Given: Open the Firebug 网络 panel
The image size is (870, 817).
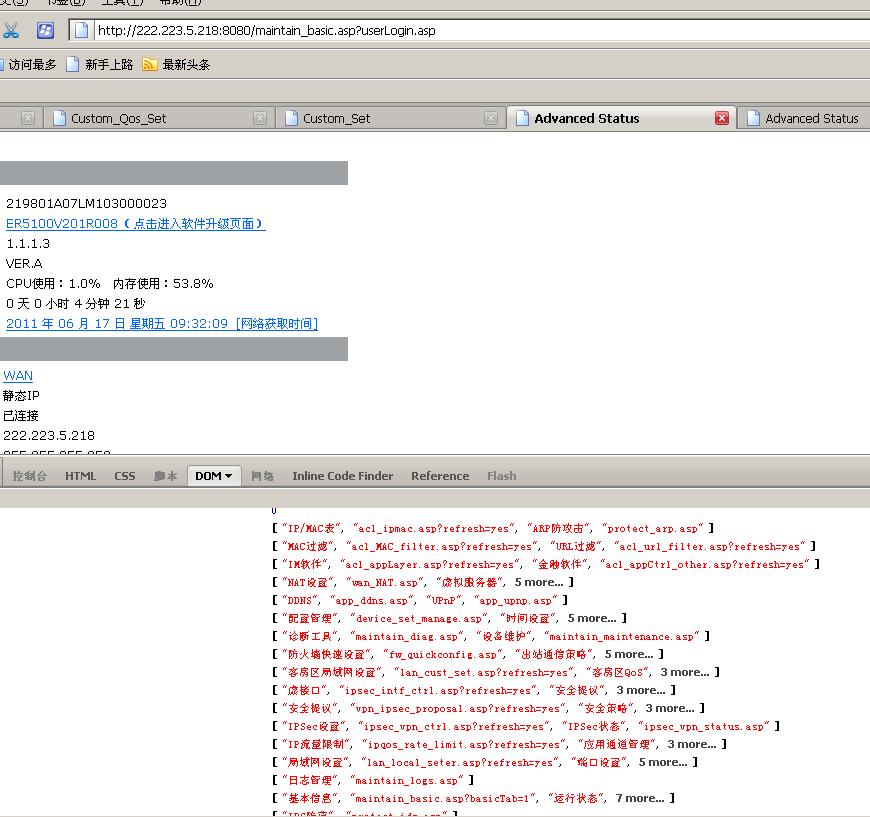Looking at the screenshot, I should (262, 476).
